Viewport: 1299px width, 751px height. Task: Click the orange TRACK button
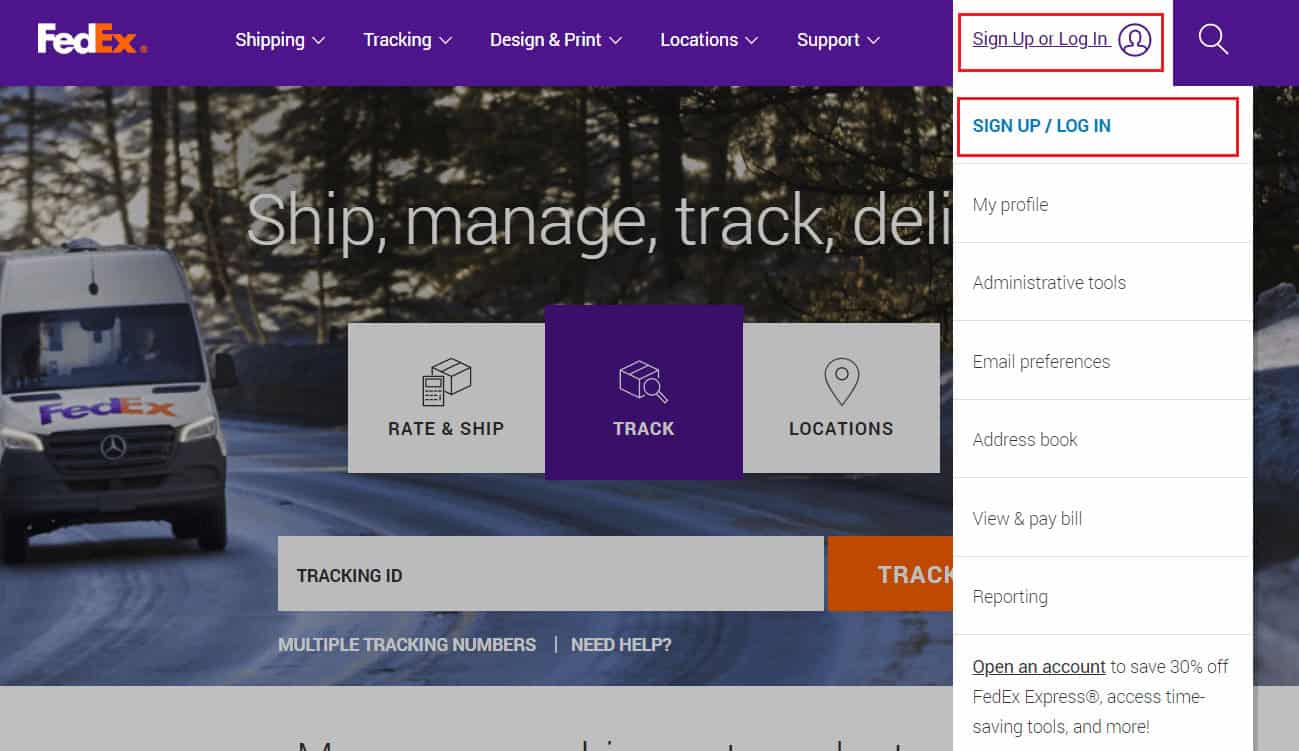coord(890,574)
